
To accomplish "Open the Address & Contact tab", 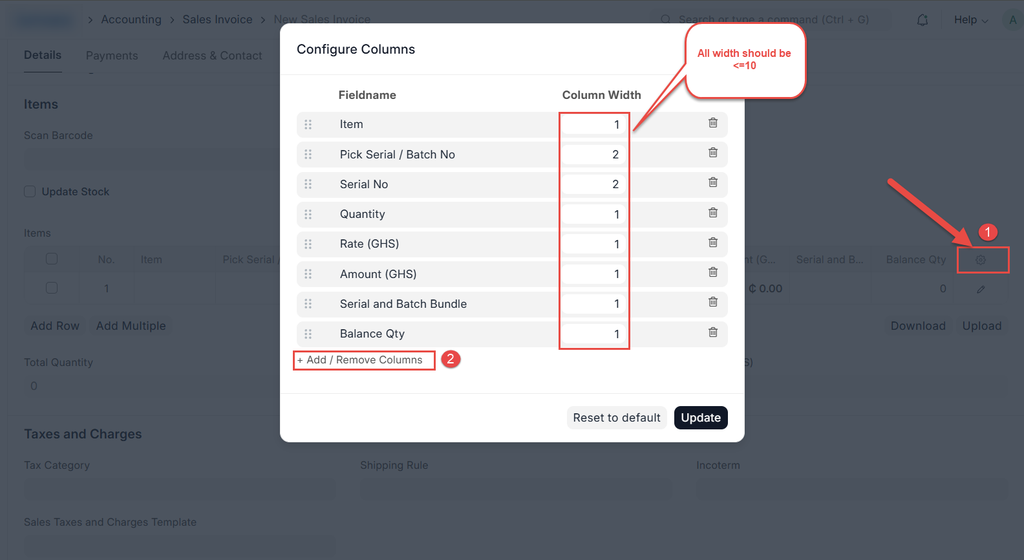I will 212,56.
